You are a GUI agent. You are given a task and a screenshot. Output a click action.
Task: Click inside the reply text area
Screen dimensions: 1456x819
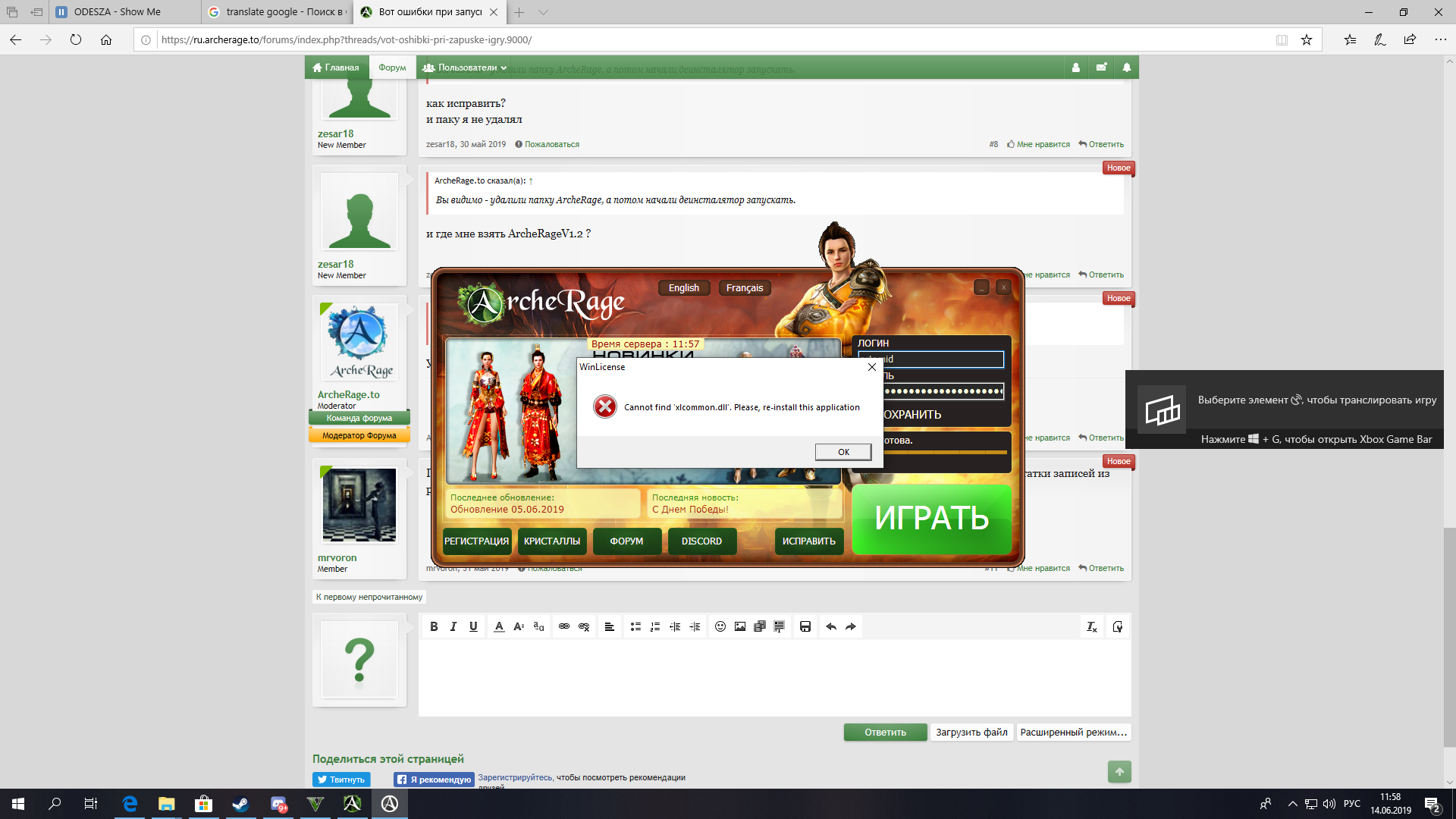click(x=774, y=677)
